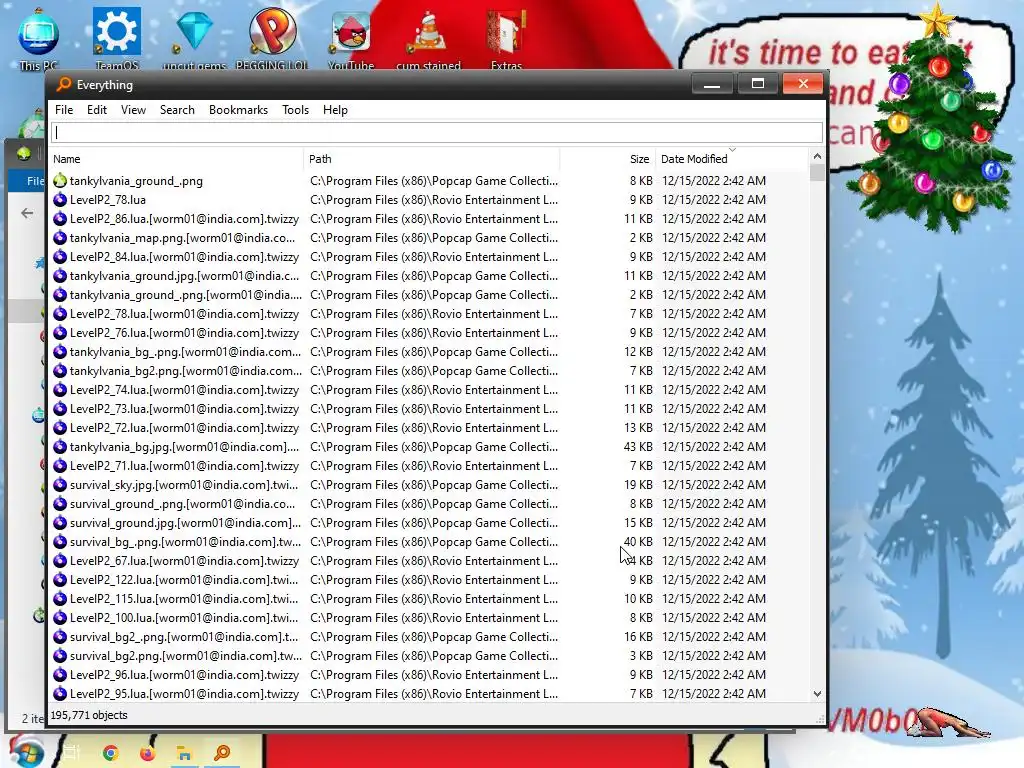Select the LevelP2_76.lua twizzy file name
This screenshot has width=1024, height=768.
click(184, 332)
